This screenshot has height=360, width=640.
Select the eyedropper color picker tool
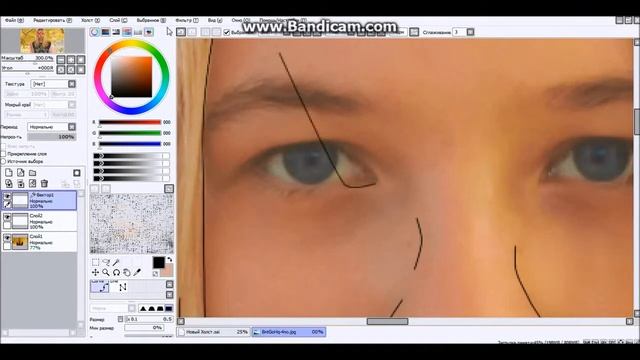(137, 272)
